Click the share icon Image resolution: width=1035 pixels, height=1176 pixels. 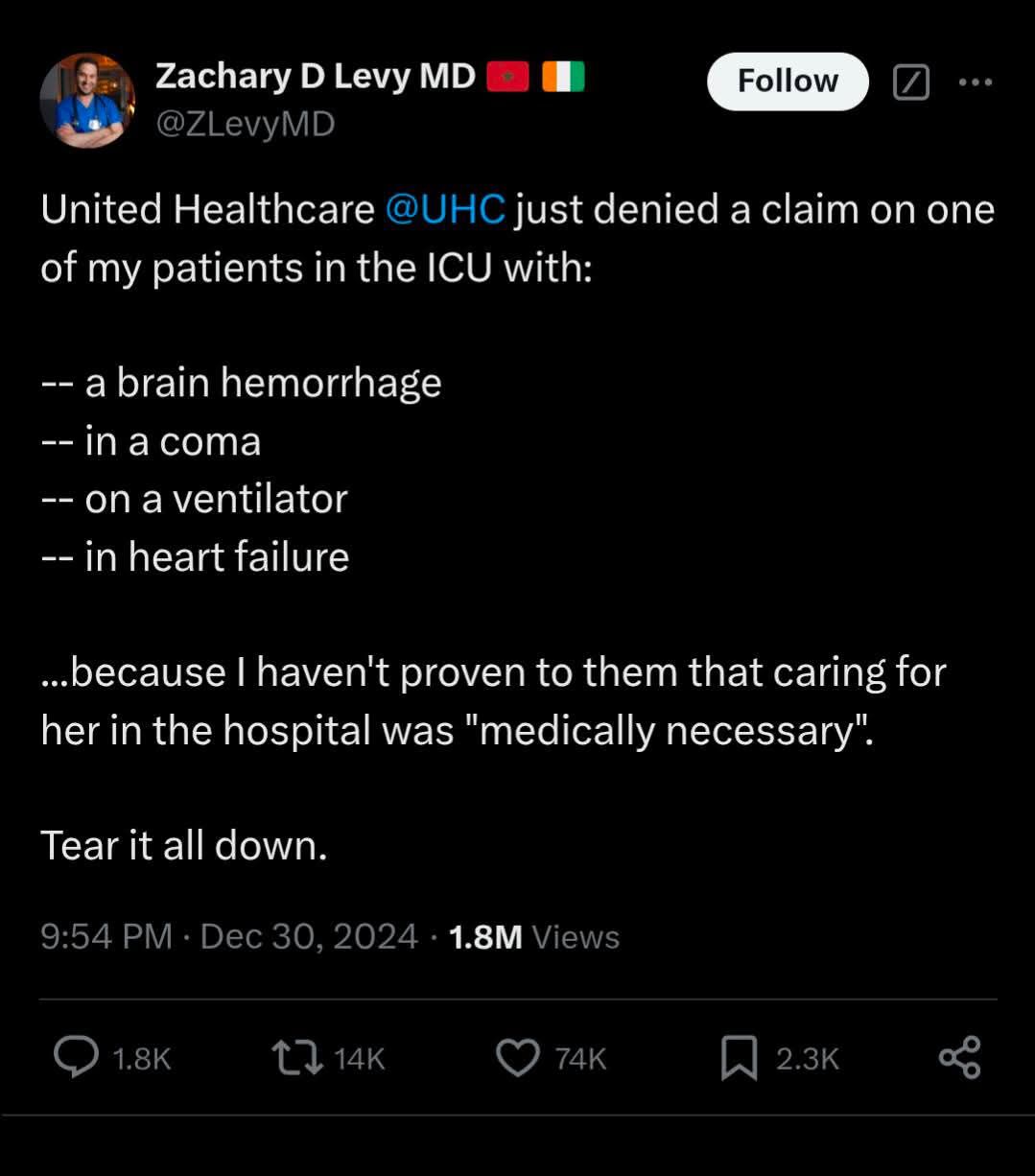[x=959, y=1057]
